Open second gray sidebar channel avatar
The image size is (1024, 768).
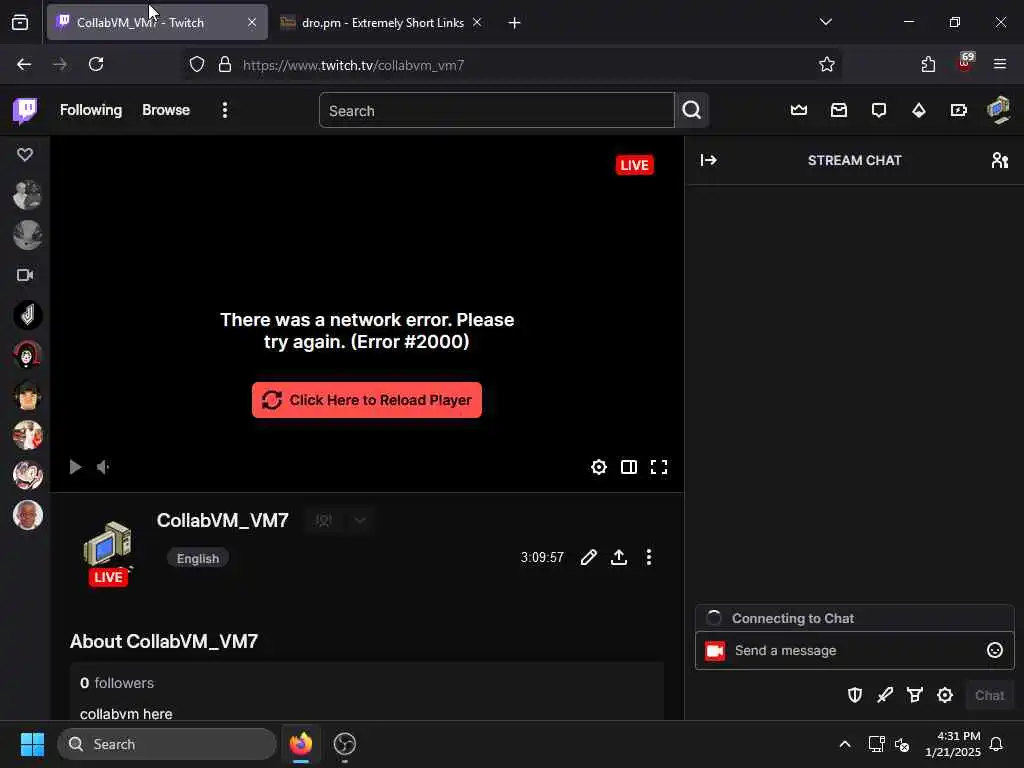click(27, 234)
